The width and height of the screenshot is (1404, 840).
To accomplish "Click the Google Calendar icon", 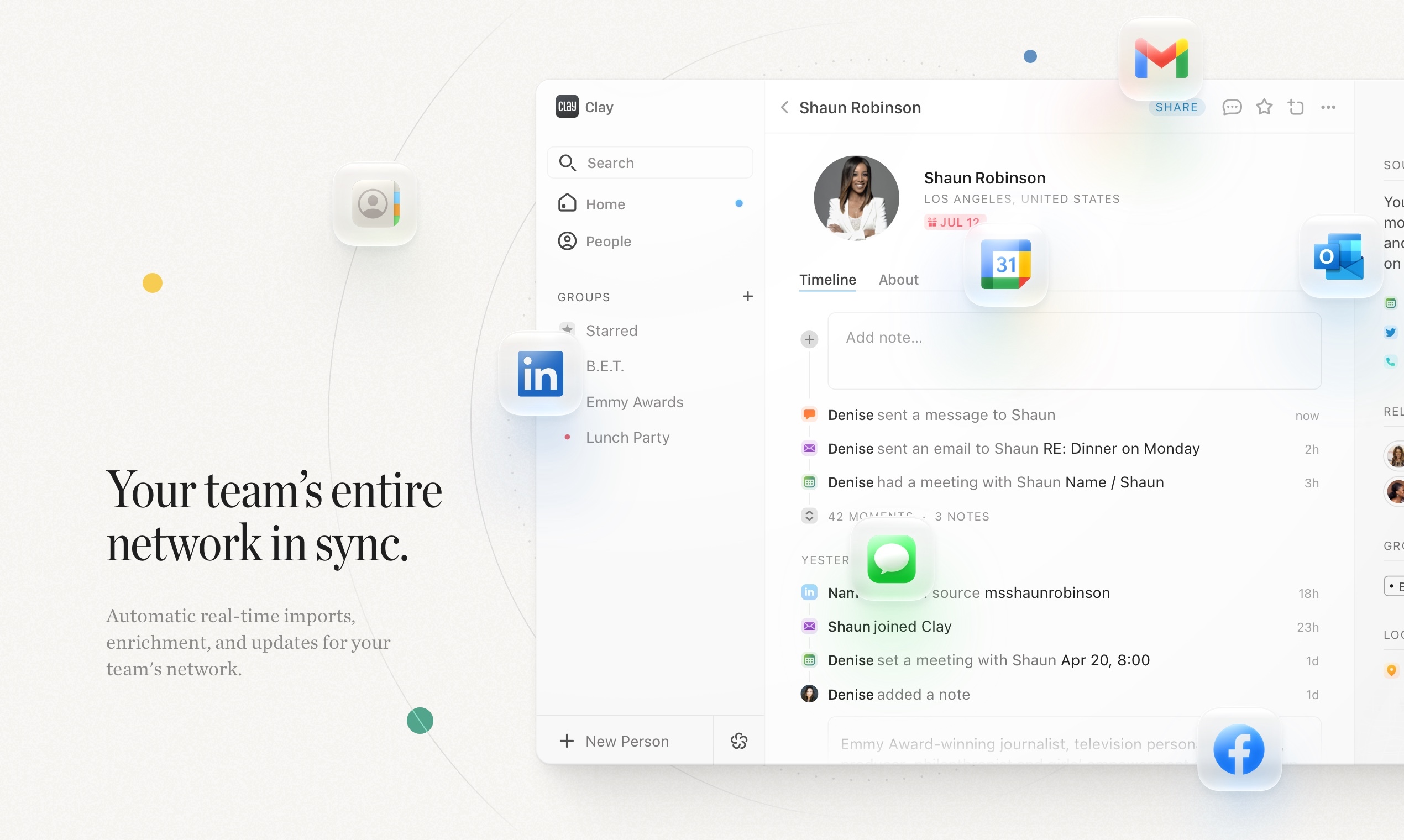I will (x=1005, y=264).
